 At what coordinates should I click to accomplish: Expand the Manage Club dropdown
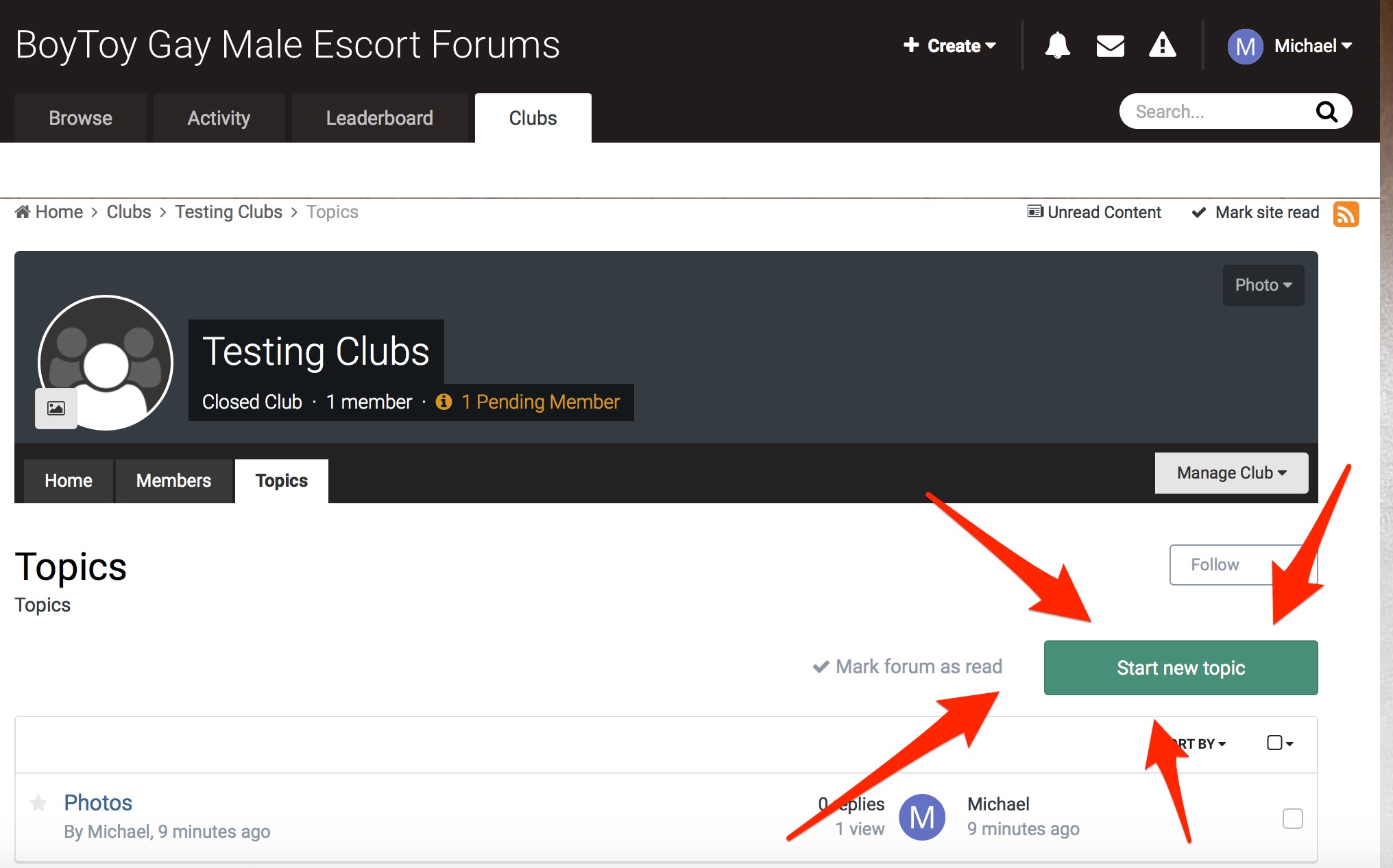1231,473
